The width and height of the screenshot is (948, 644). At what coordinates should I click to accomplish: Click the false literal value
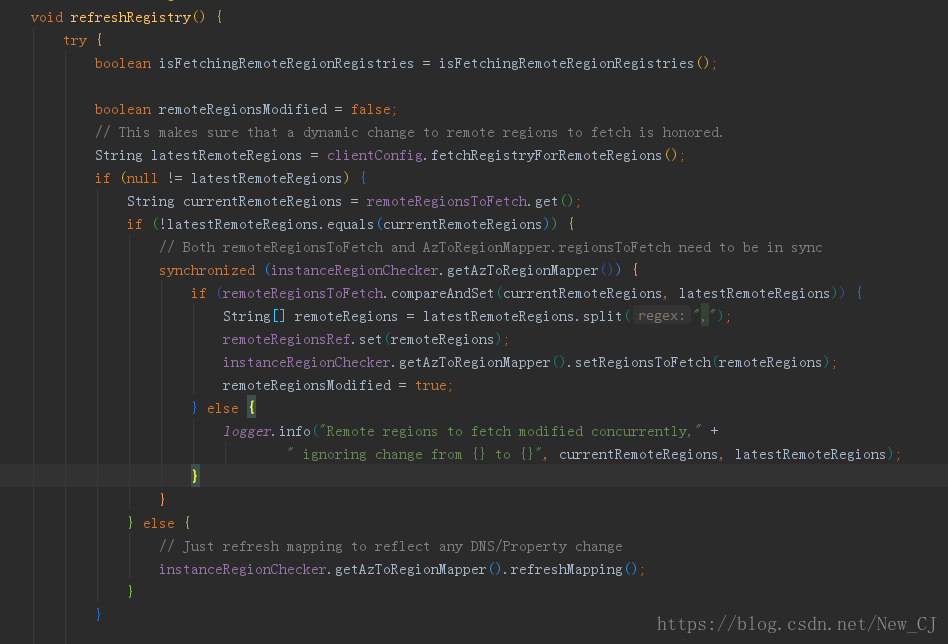click(x=371, y=109)
